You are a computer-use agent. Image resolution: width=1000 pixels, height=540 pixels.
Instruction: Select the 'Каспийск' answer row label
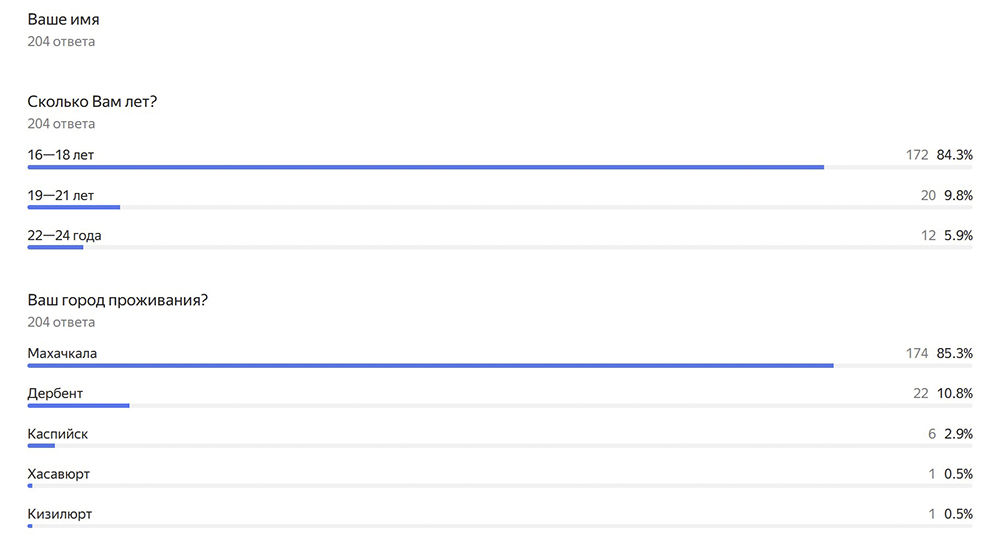coord(58,434)
